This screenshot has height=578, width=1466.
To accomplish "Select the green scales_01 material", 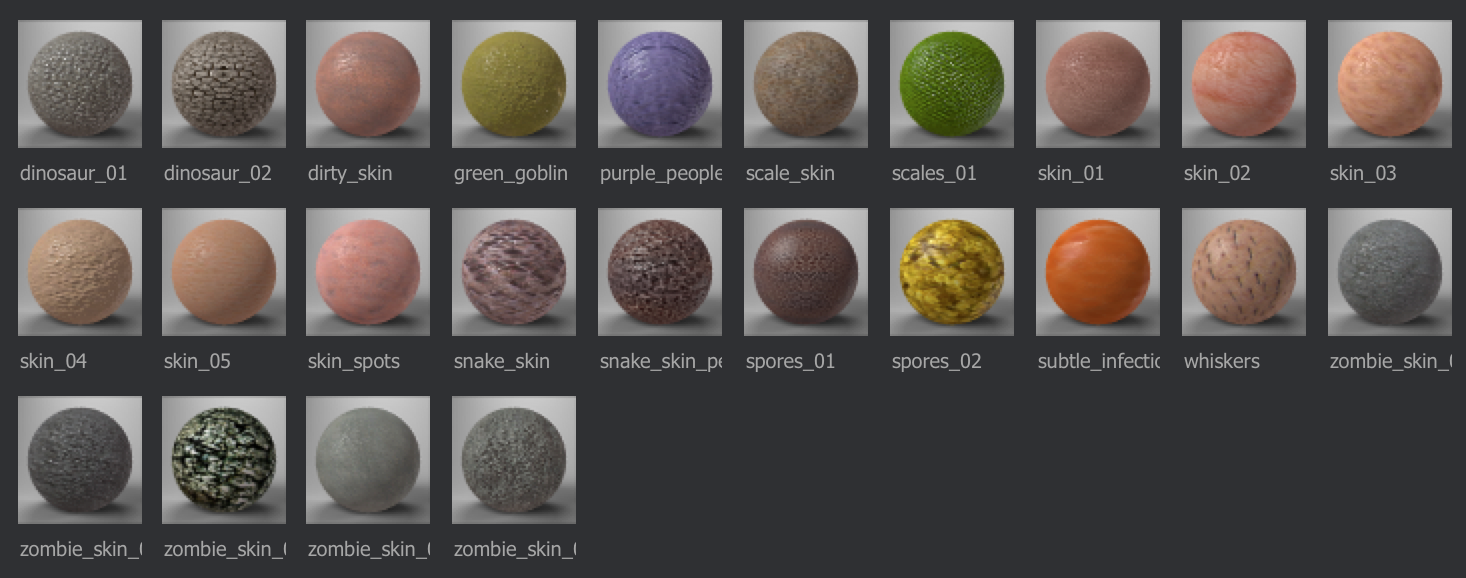I will [x=952, y=84].
